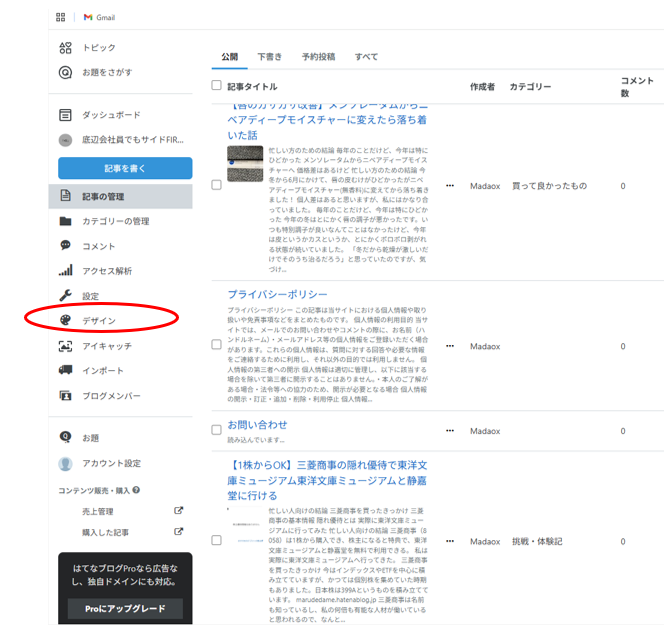Viewport: 670px width, 634px height.
Task: Open トピック from the sidebar
Action: click(x=99, y=48)
